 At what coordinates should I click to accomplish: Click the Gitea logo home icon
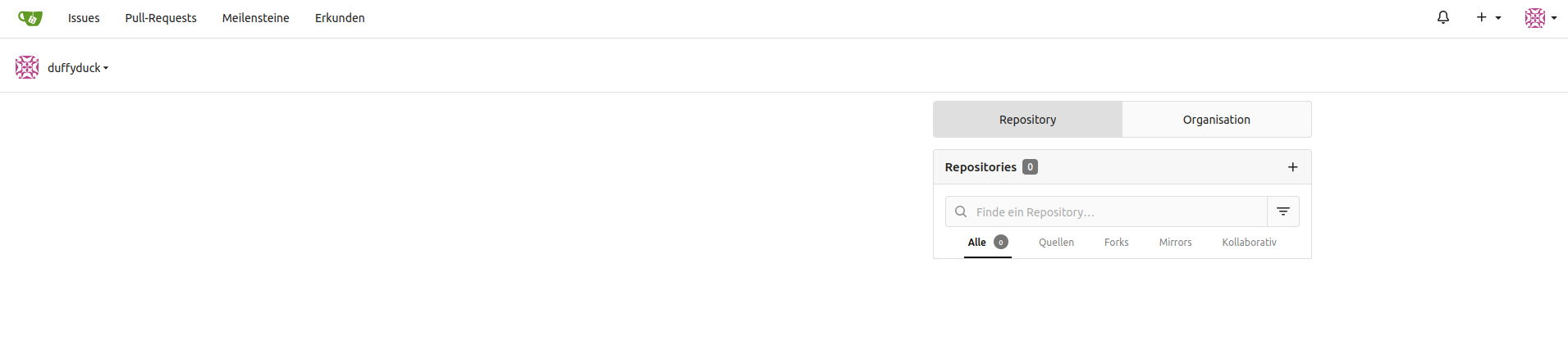pos(30,18)
